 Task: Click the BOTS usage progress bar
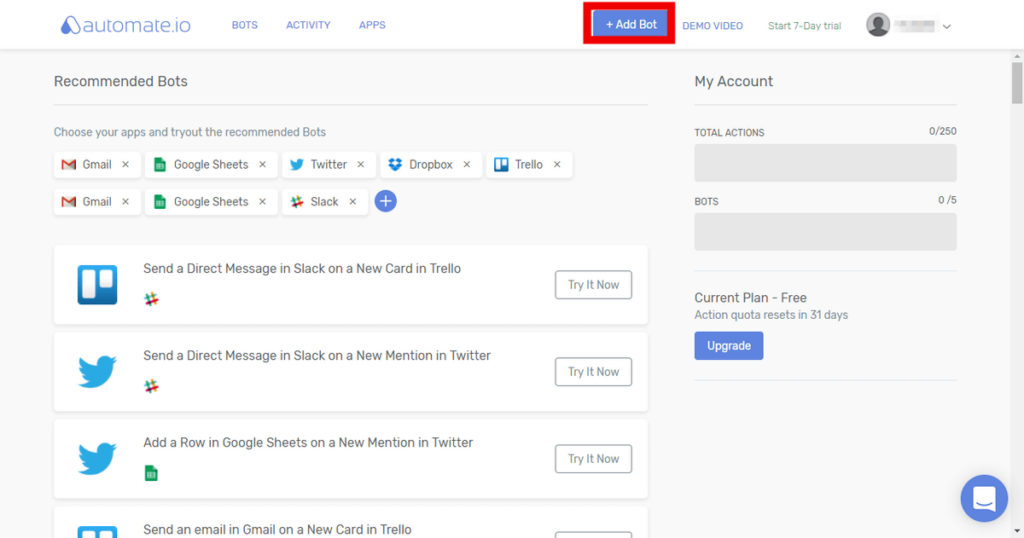click(825, 232)
